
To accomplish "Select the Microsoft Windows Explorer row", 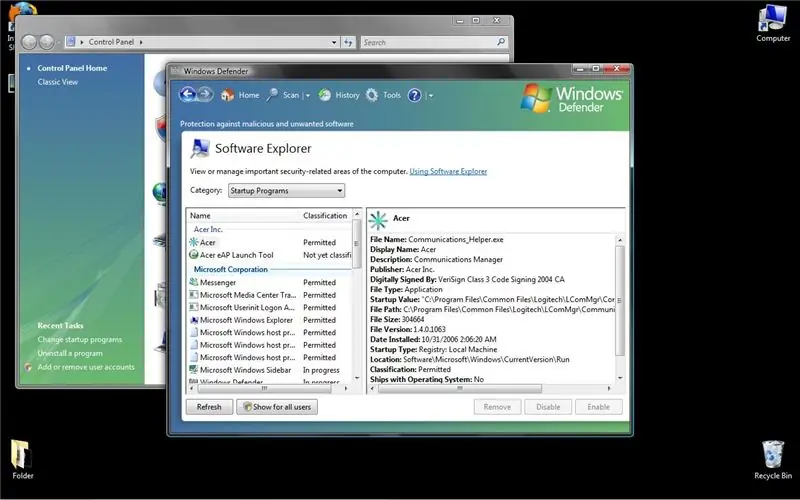I will [x=270, y=320].
